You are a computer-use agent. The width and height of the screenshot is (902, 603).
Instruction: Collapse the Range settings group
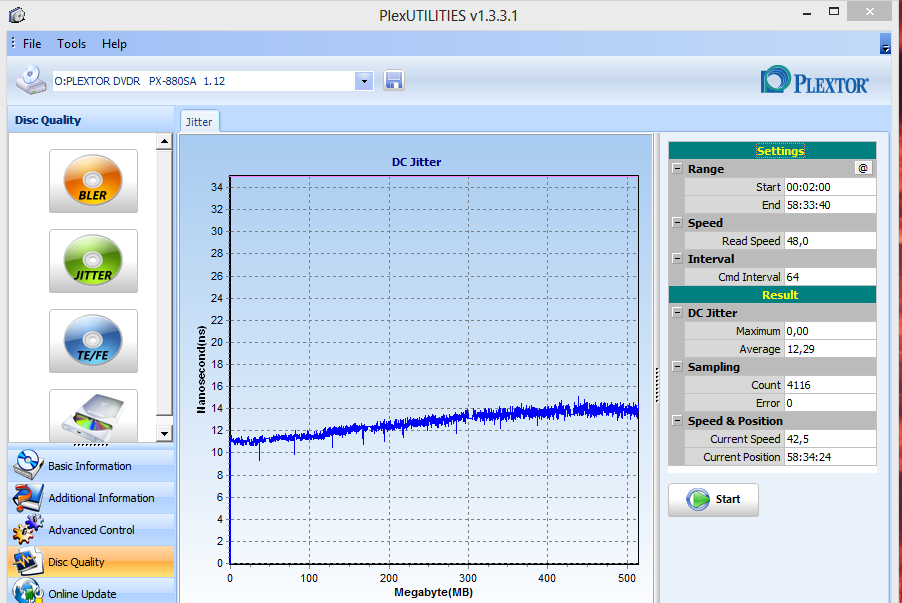click(x=677, y=169)
